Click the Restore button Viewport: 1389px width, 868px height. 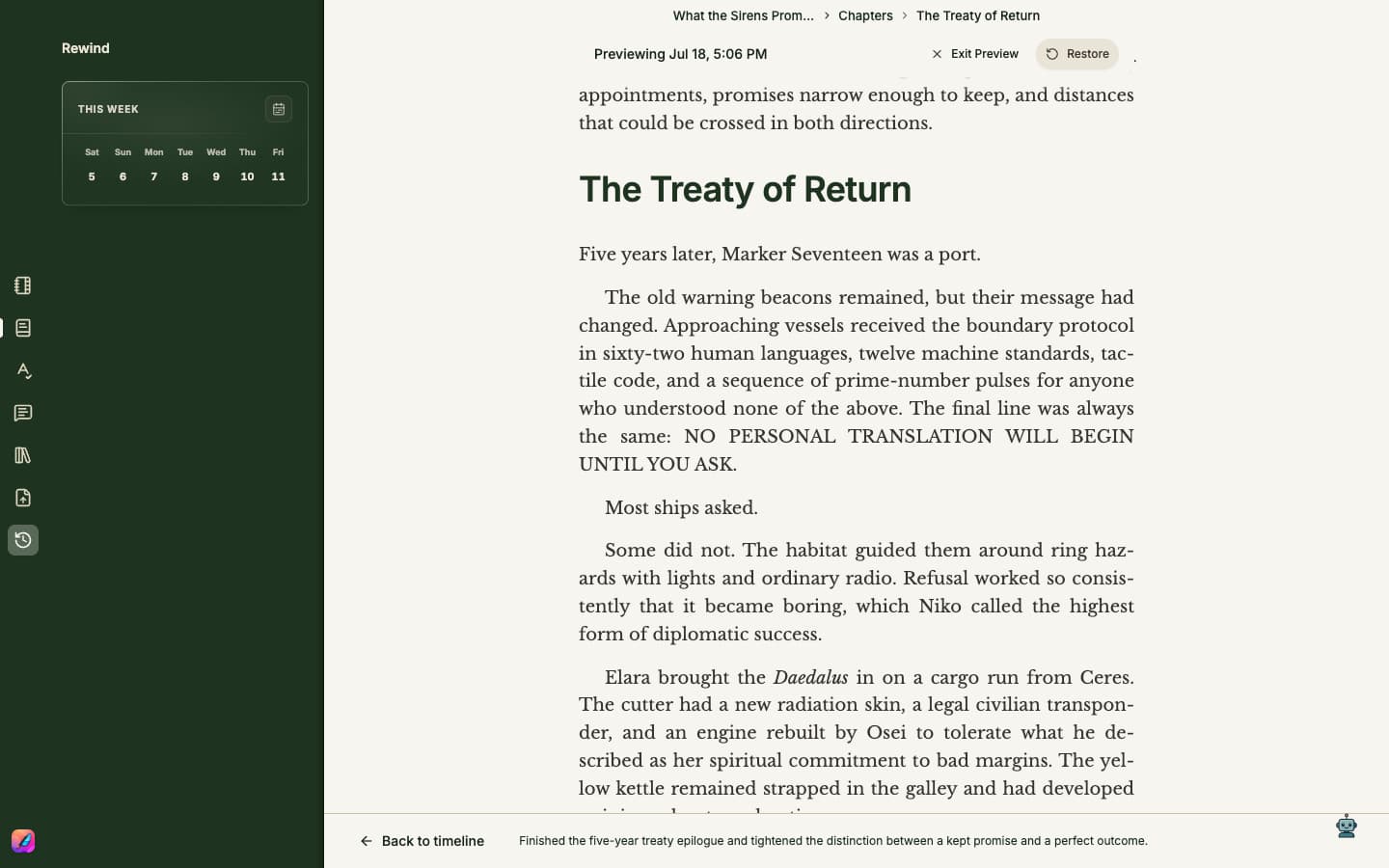tap(1077, 54)
